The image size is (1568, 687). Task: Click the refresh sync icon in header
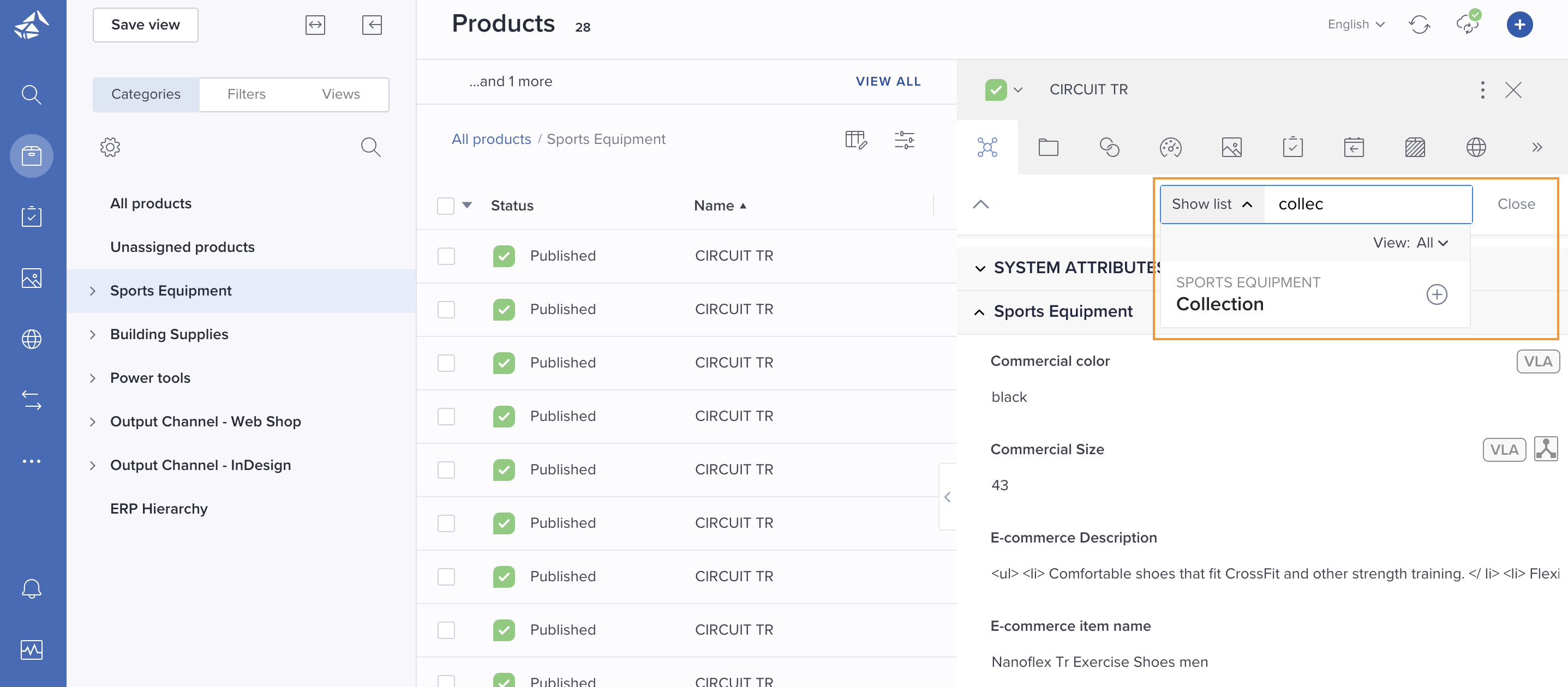1419,25
